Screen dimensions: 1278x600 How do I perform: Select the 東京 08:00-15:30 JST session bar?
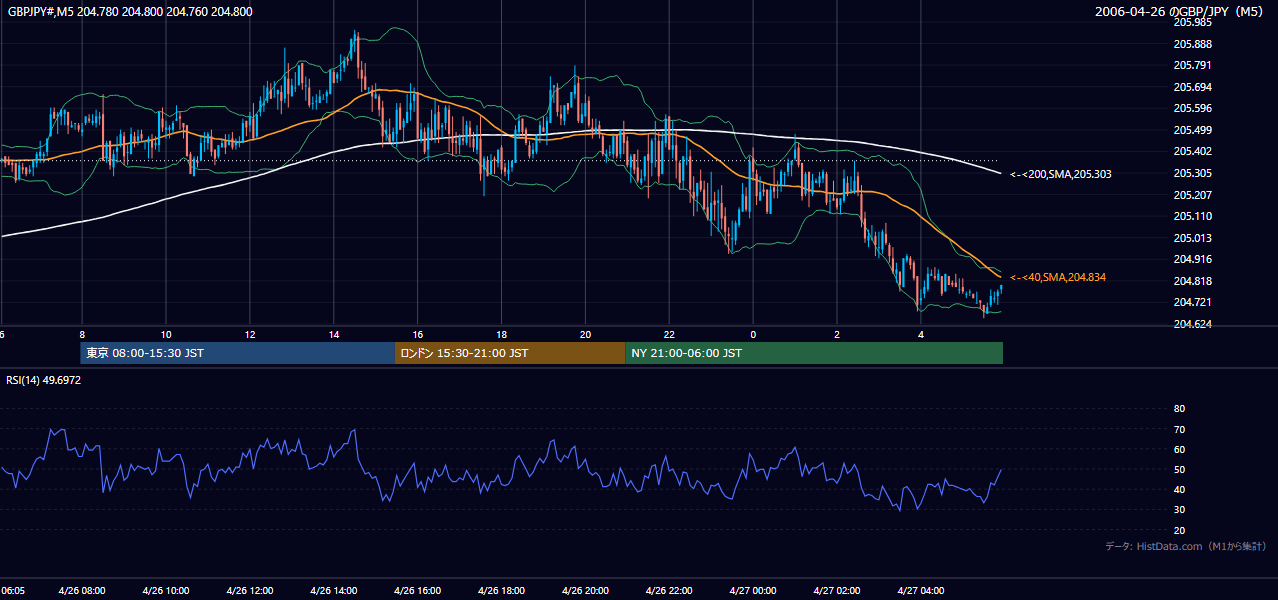(238, 353)
